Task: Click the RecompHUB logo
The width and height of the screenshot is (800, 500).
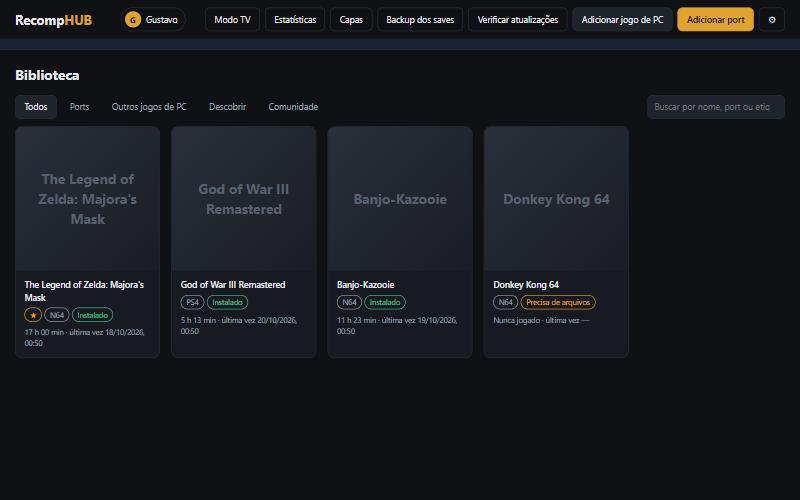Action: [x=54, y=20]
